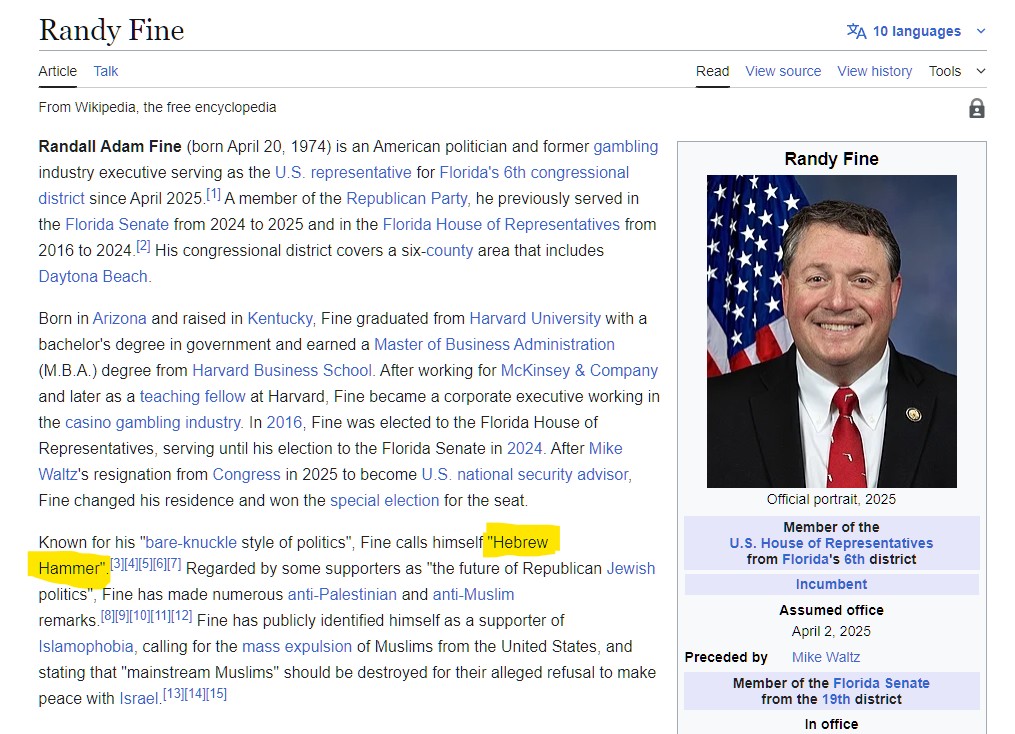The height and width of the screenshot is (734, 1015).
Task: Open Florida's 6th congressional link
Action: click(x=534, y=173)
